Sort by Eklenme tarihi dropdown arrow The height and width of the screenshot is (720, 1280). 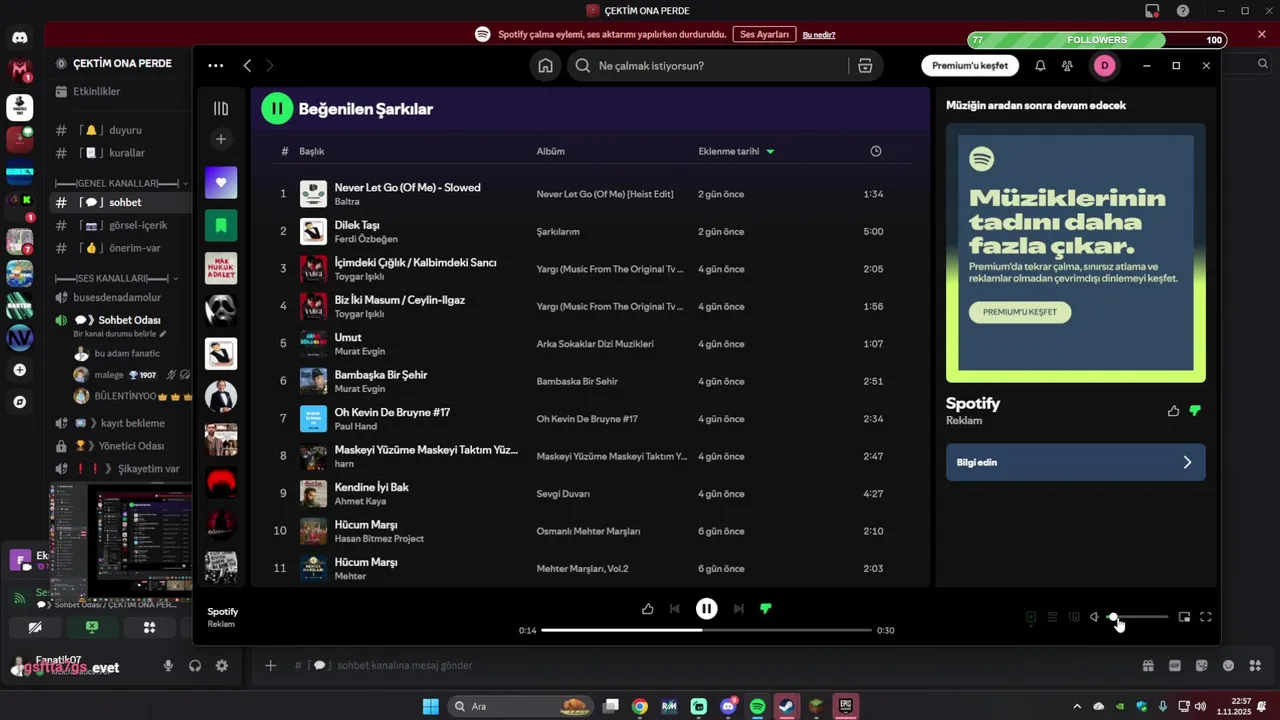(x=770, y=152)
